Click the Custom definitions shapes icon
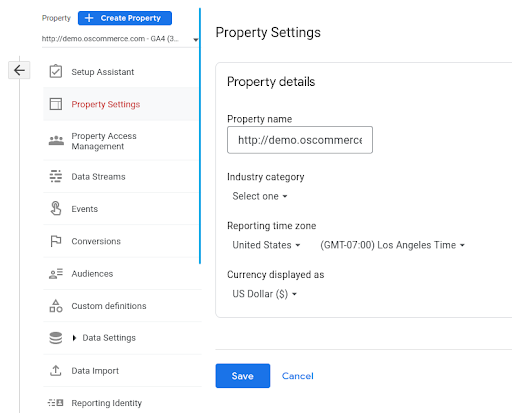This screenshot has width=512, height=413. point(56,306)
